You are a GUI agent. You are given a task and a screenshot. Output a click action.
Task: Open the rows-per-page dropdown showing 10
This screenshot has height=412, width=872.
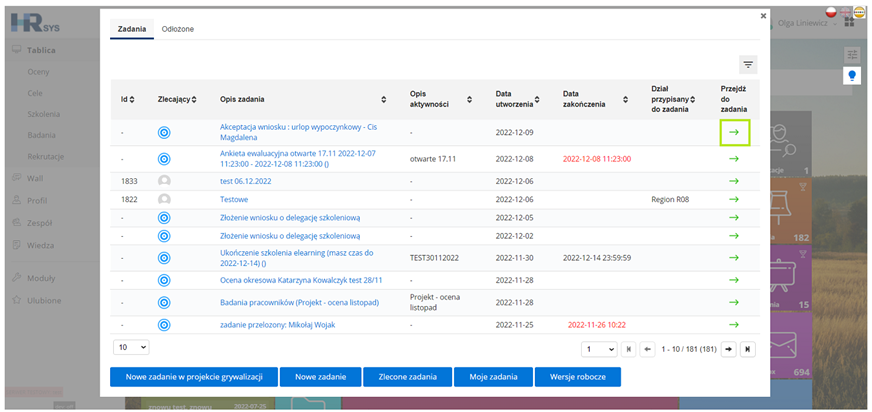point(131,347)
